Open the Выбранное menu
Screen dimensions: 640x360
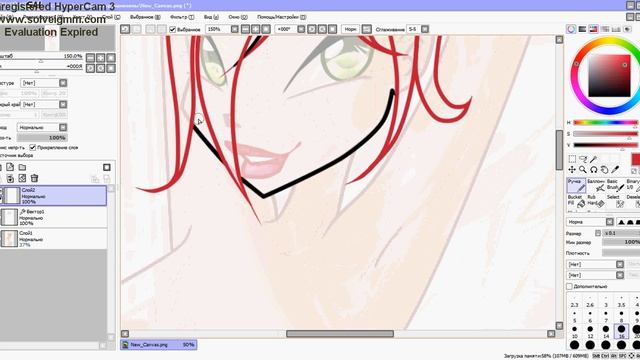tap(145, 17)
